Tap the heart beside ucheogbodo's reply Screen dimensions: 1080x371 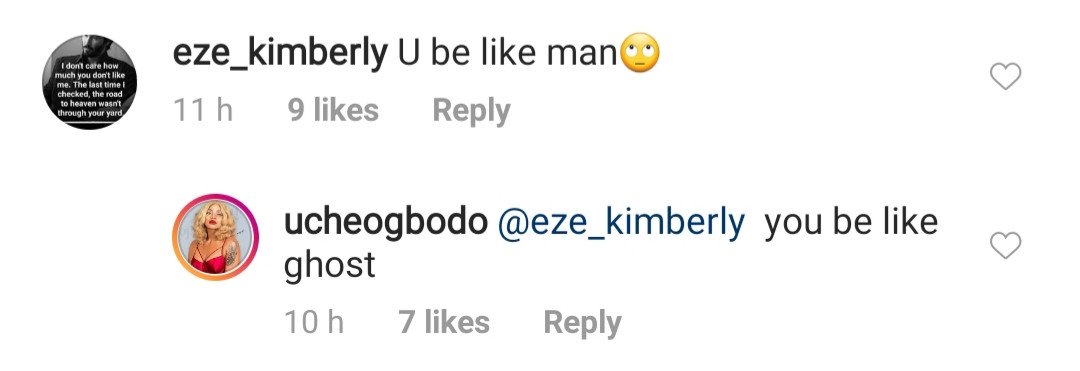(1005, 246)
